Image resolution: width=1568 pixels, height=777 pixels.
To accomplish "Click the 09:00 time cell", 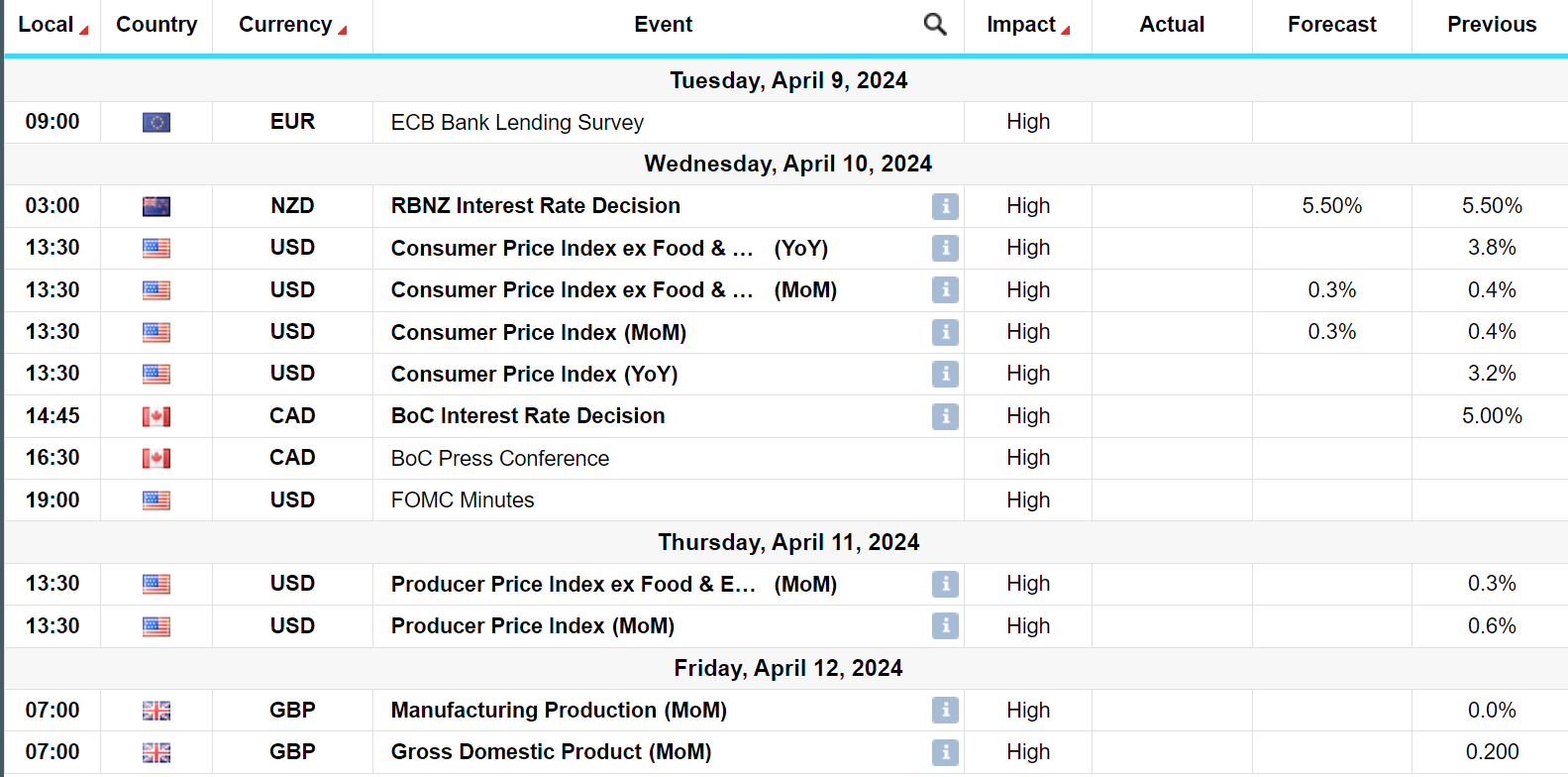I will tap(52, 122).
